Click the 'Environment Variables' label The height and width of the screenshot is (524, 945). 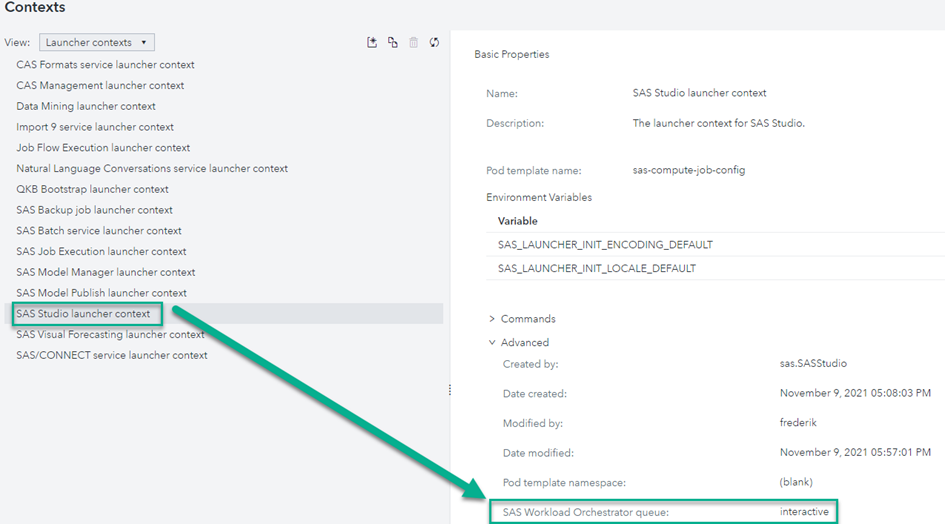(x=539, y=197)
